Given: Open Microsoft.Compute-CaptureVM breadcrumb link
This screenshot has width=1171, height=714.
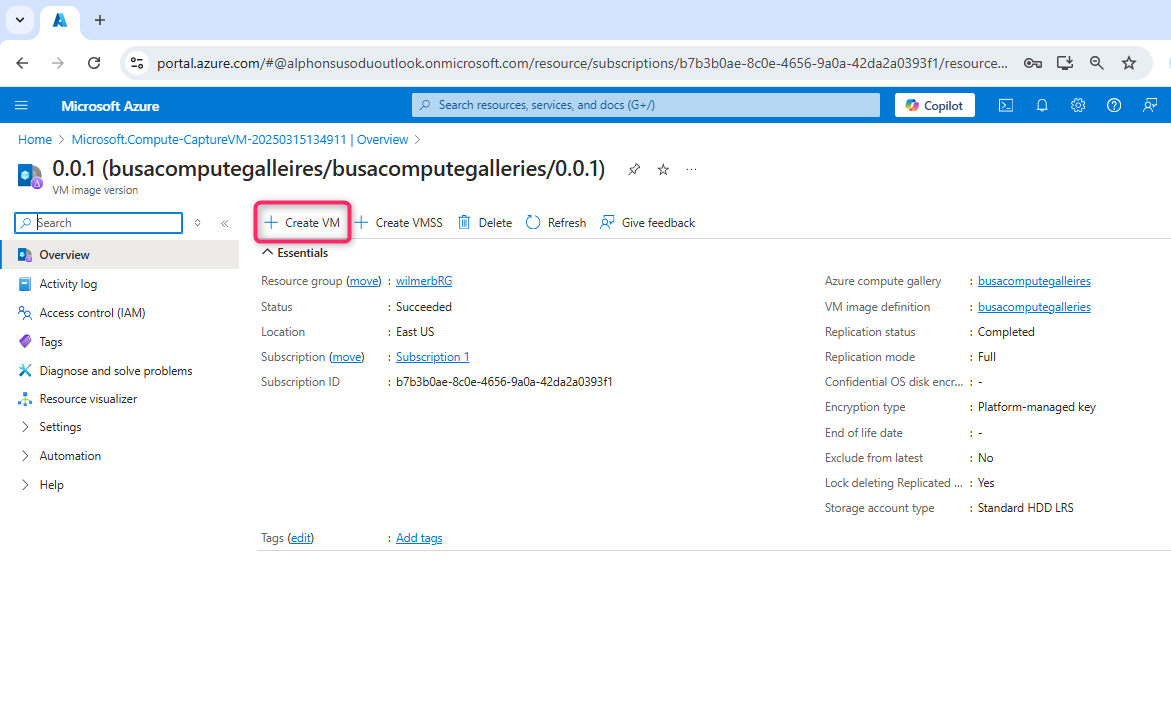Looking at the screenshot, I should (x=240, y=140).
